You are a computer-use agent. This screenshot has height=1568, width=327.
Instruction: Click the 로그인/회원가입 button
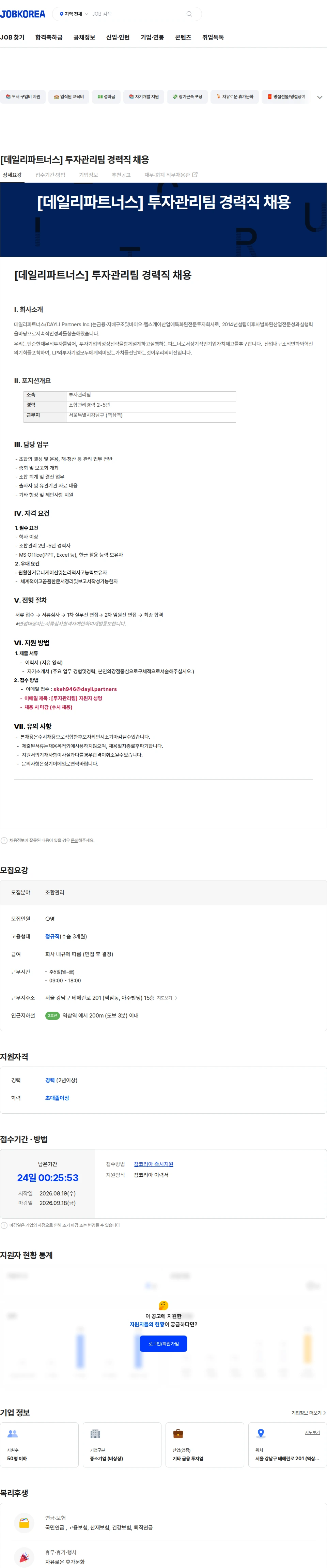pos(163,1343)
